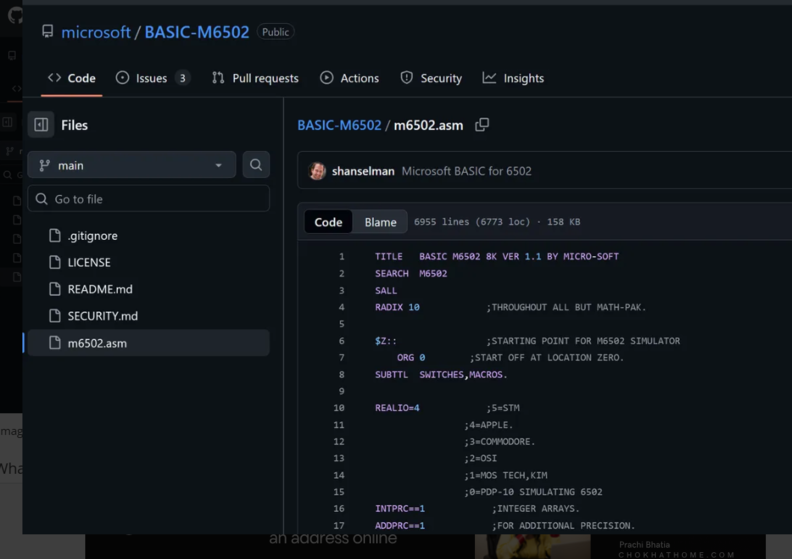Click shanselman's avatar
This screenshot has width=792, height=559.
click(x=317, y=171)
